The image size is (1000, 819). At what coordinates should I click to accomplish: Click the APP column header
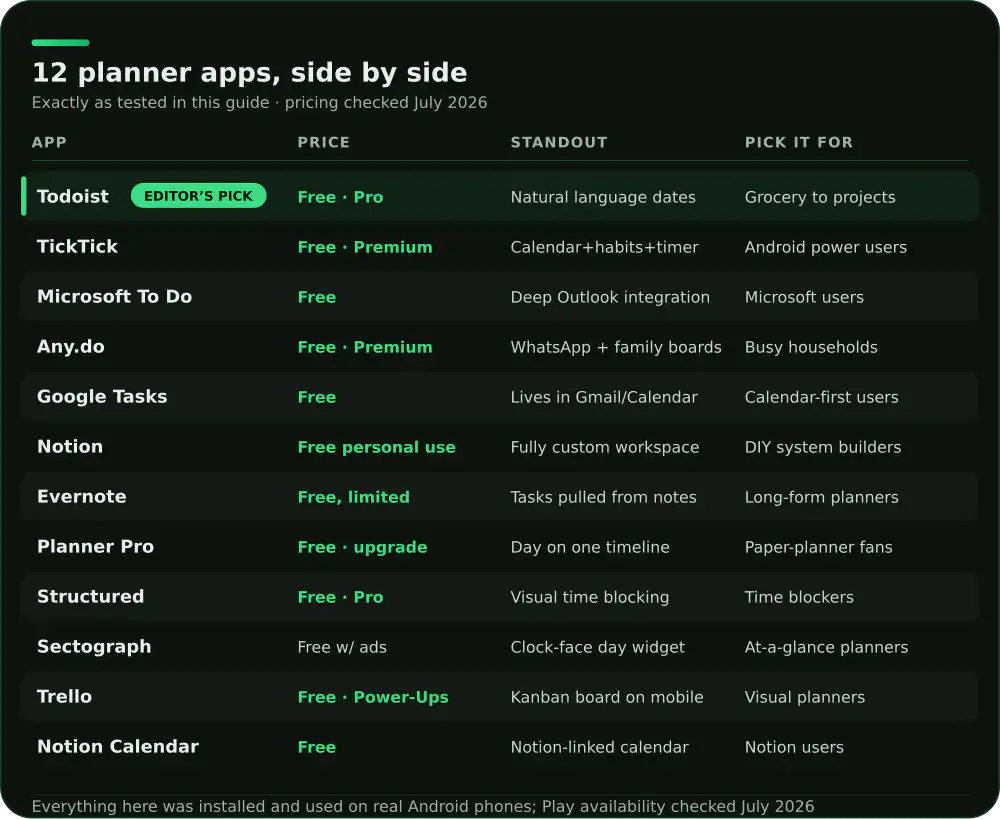pos(49,142)
